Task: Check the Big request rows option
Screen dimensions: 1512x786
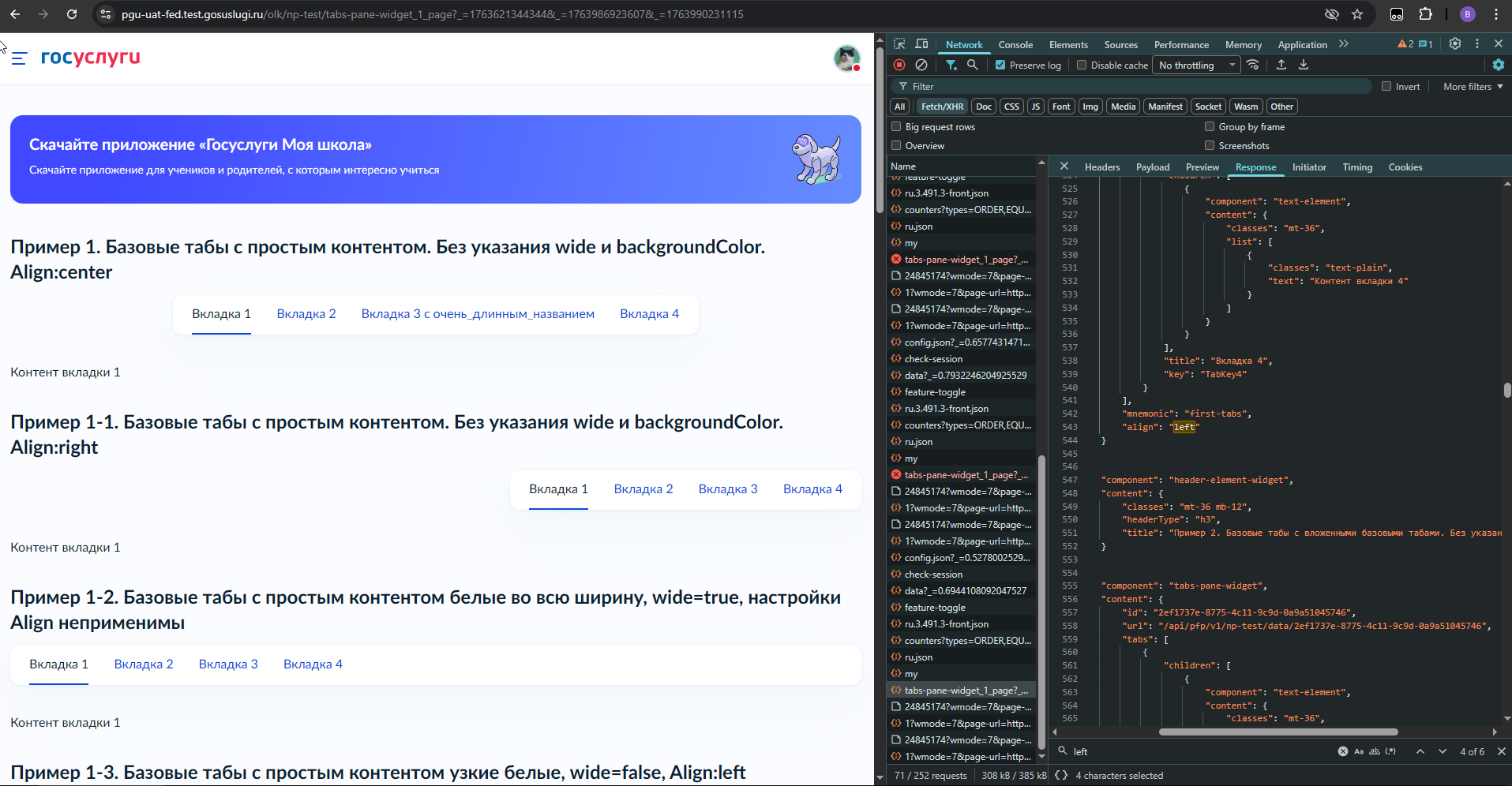Action: coord(896,126)
